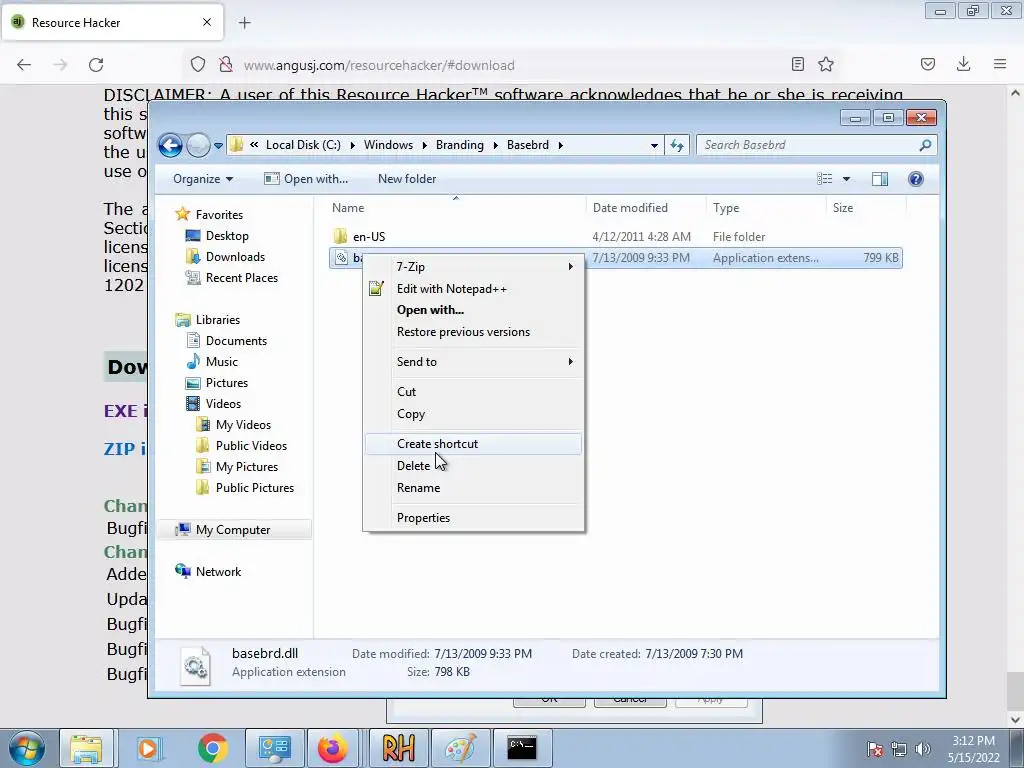Click the change view icon

click(x=825, y=179)
